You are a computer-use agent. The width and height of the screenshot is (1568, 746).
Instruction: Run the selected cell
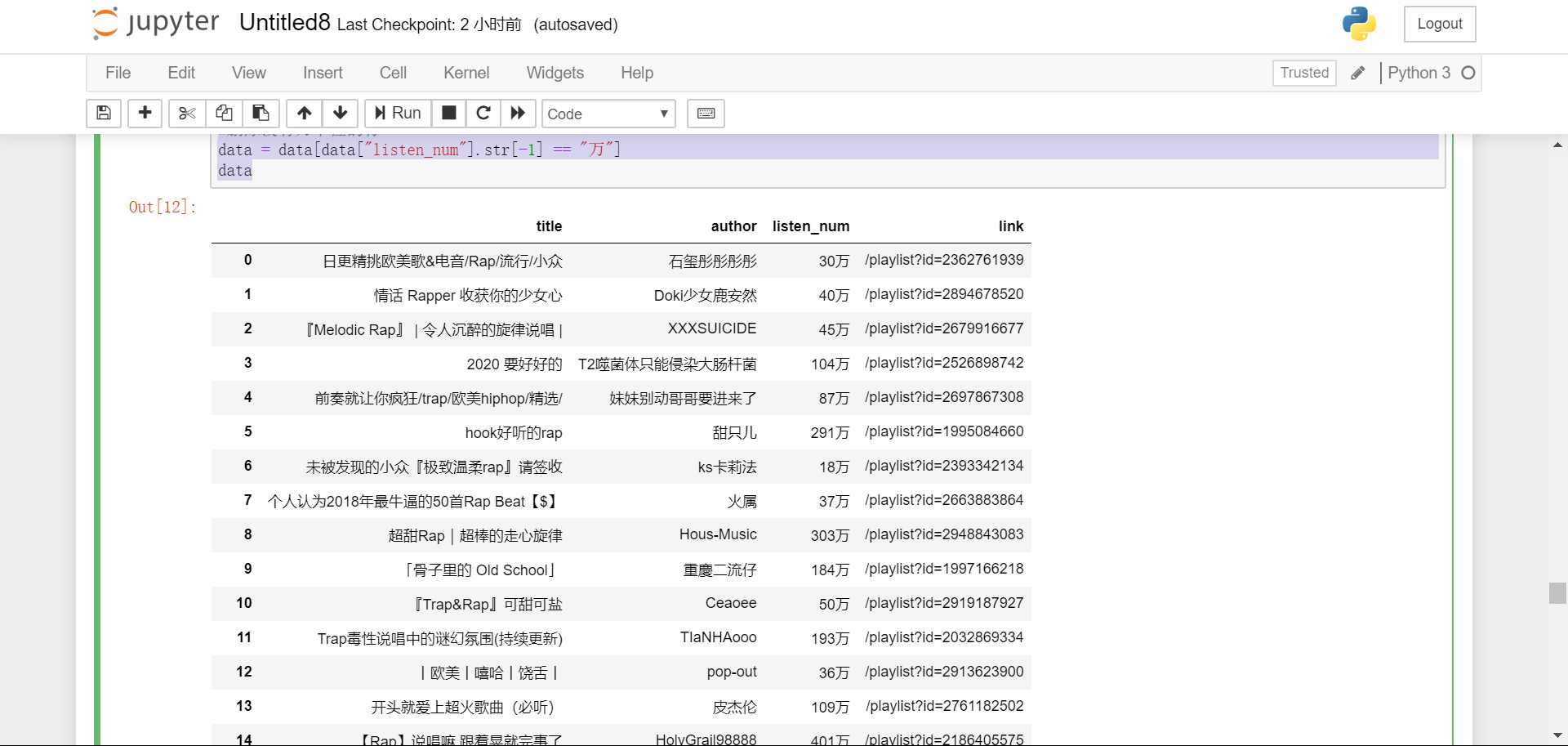click(x=398, y=113)
